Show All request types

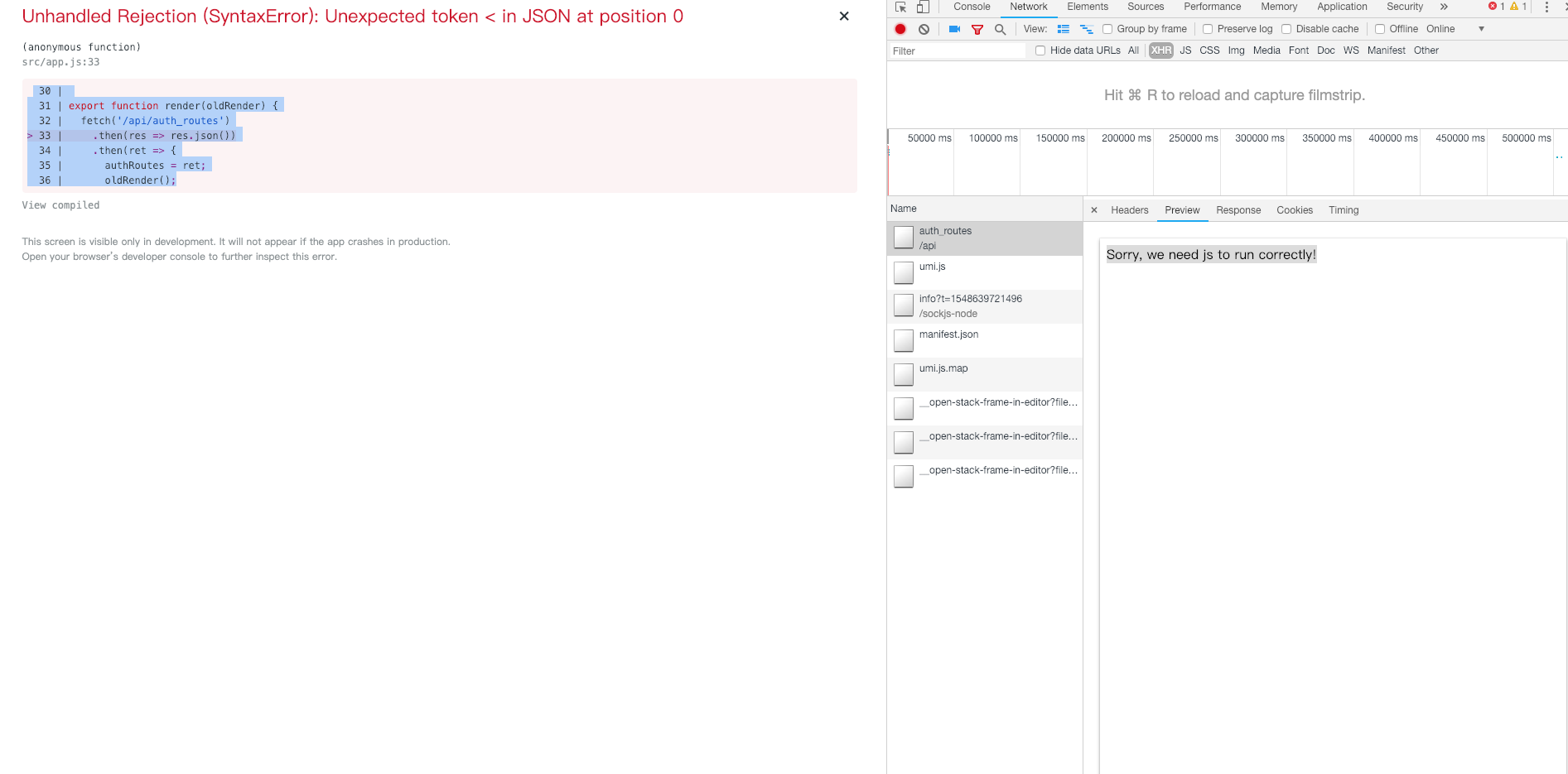(1133, 50)
